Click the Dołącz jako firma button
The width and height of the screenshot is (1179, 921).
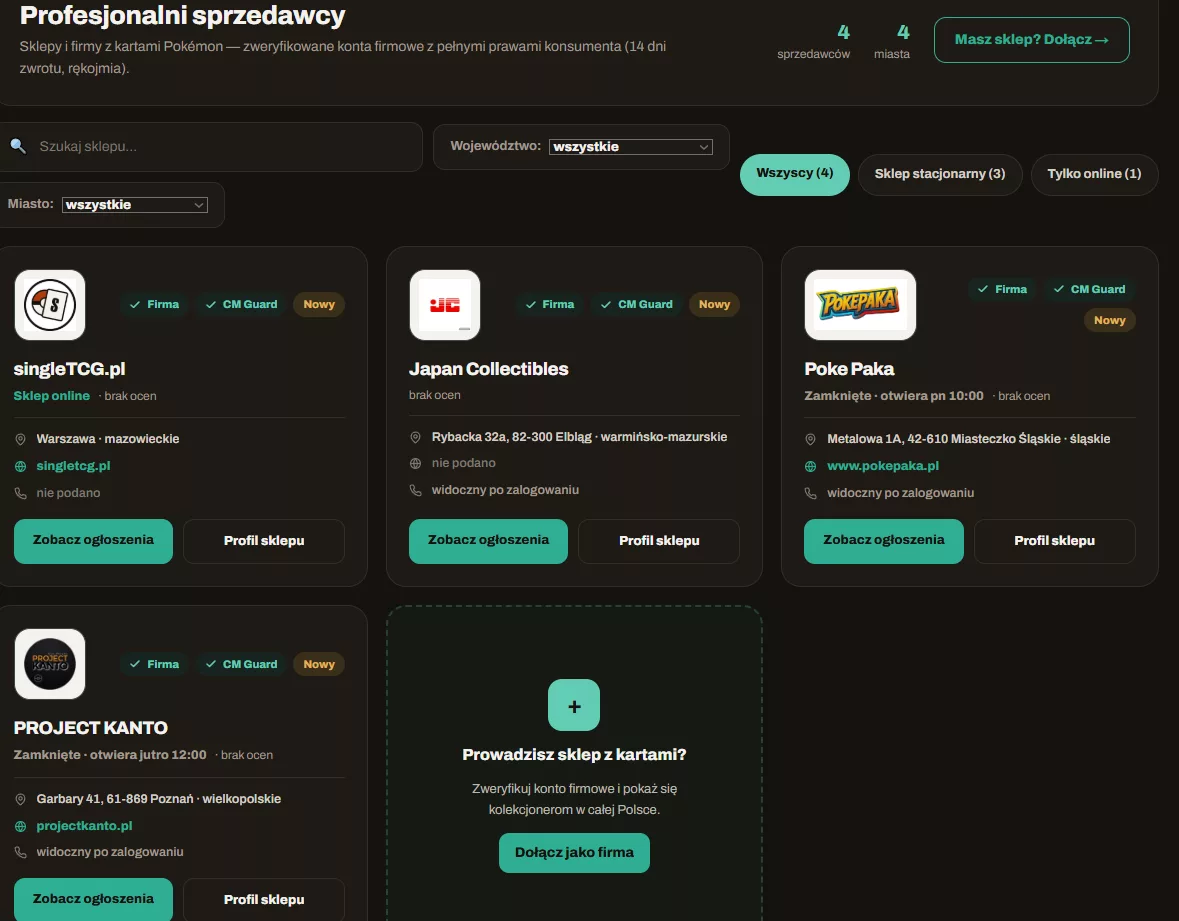574,853
